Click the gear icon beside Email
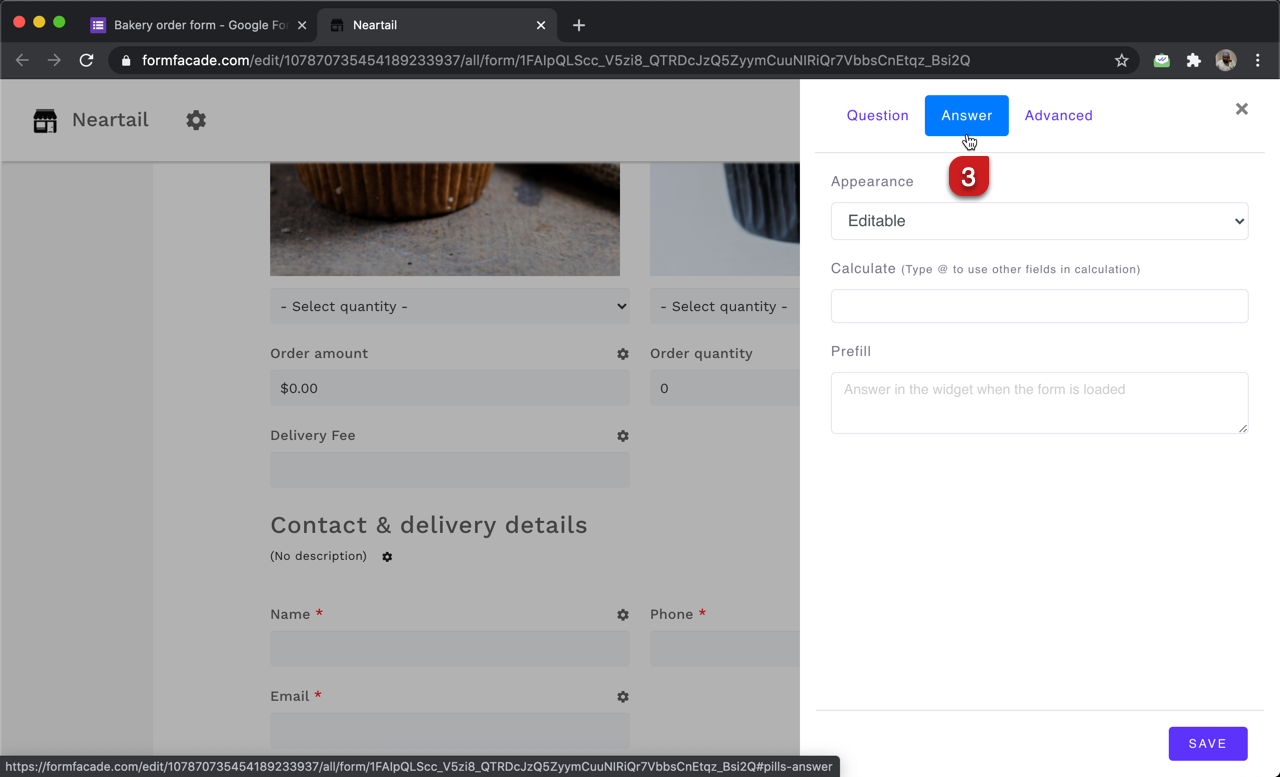The height and width of the screenshot is (777, 1280). pos(623,697)
